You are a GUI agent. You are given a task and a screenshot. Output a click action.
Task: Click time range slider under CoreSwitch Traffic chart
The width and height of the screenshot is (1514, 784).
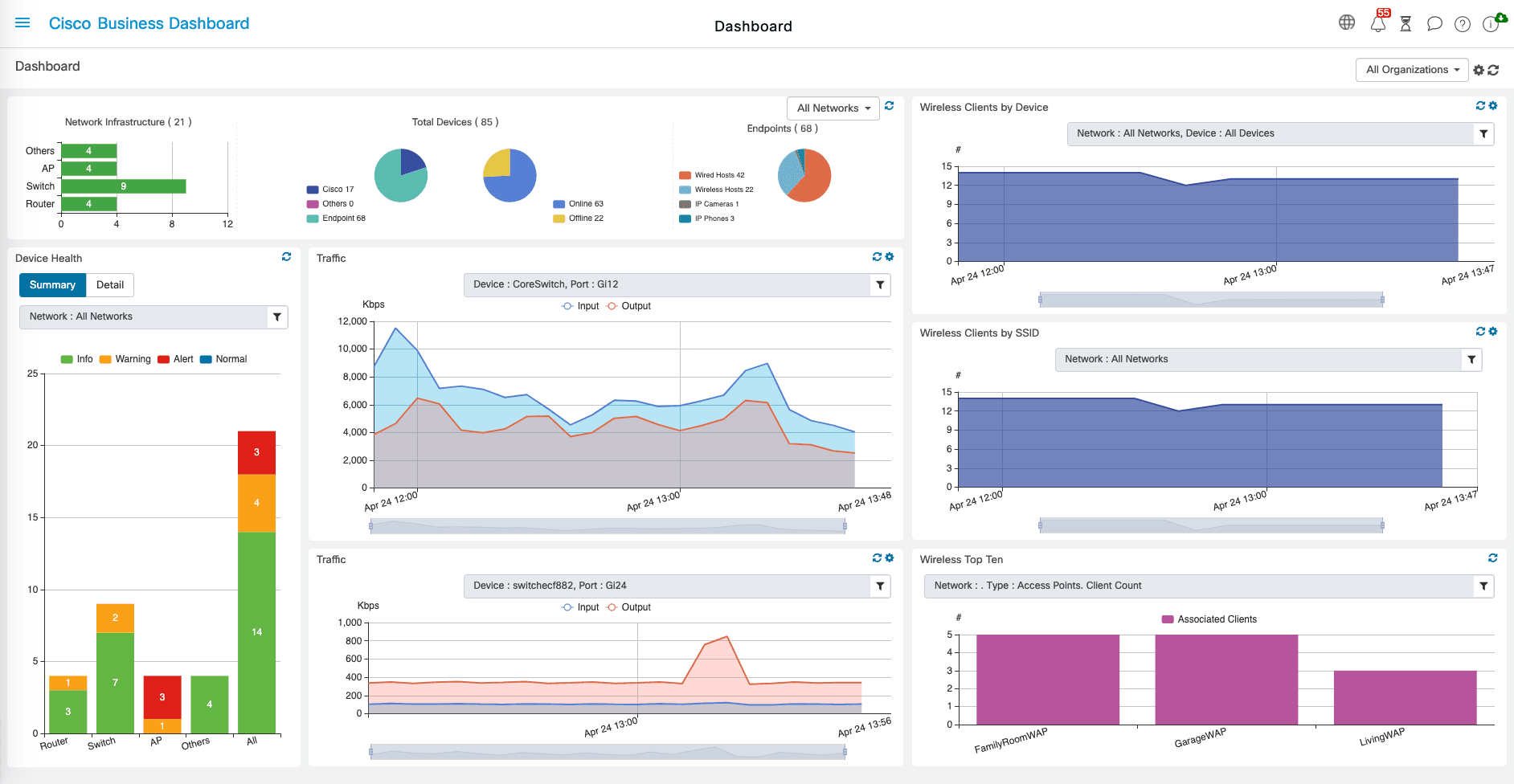point(608,526)
